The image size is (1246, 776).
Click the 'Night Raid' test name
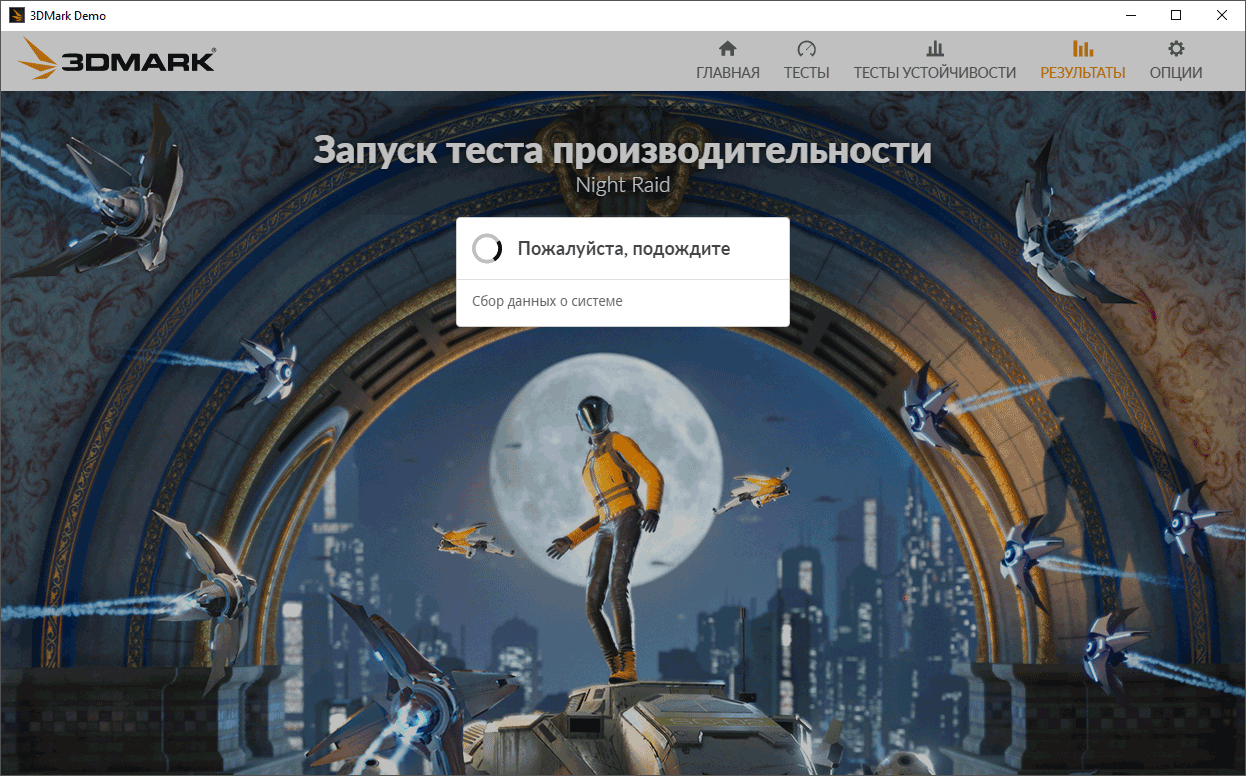tap(622, 185)
